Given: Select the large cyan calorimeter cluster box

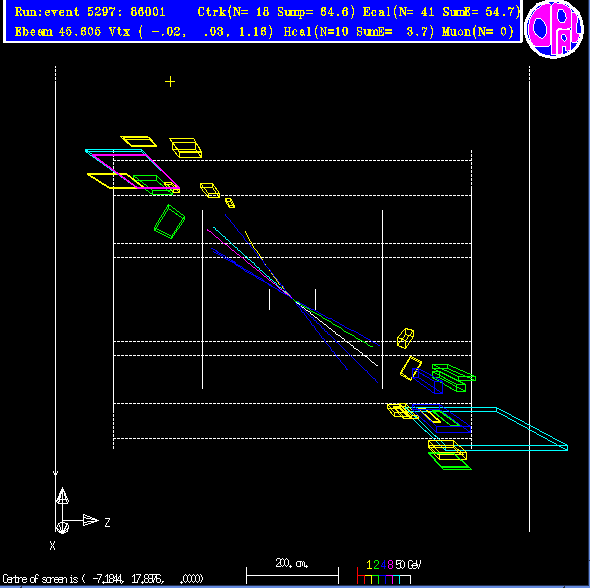Looking at the screenshot, I should tap(489, 427).
